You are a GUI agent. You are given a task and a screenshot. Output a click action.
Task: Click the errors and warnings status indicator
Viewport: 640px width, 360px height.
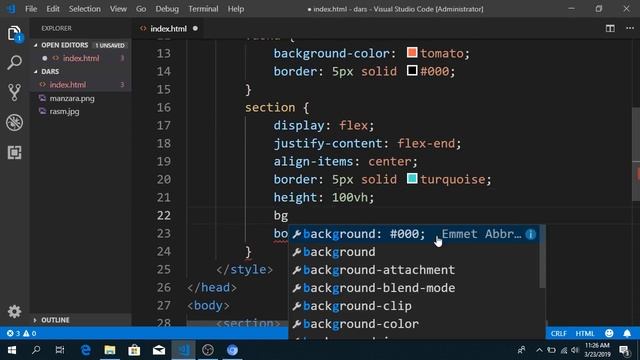tap(22, 333)
